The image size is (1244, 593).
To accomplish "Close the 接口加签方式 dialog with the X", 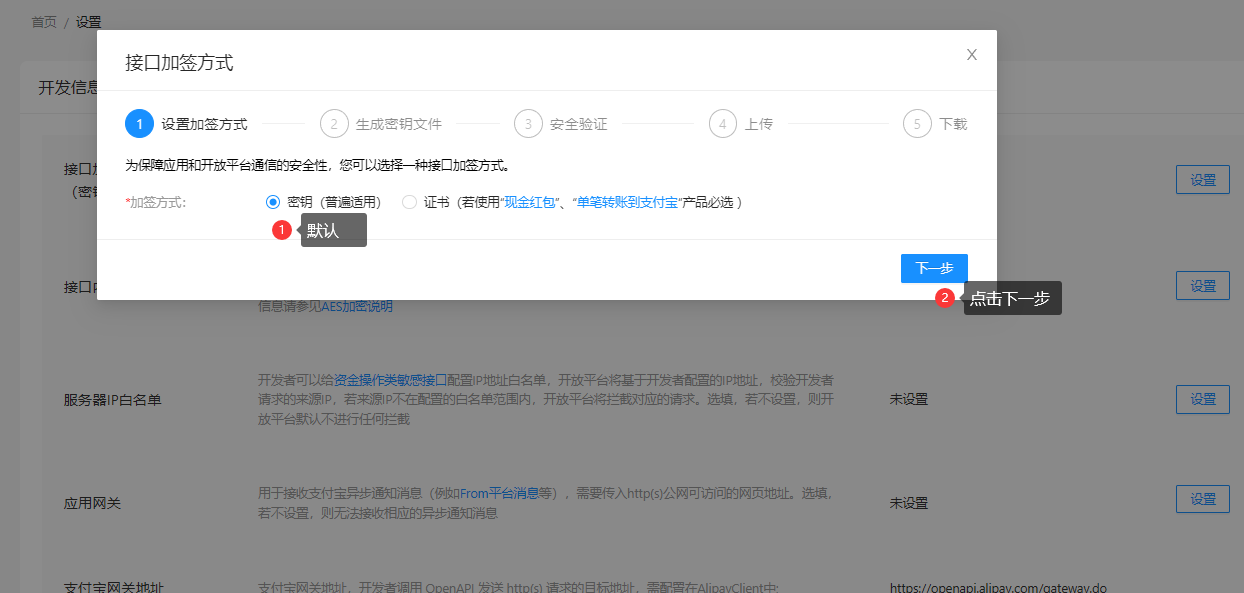I will point(971,55).
